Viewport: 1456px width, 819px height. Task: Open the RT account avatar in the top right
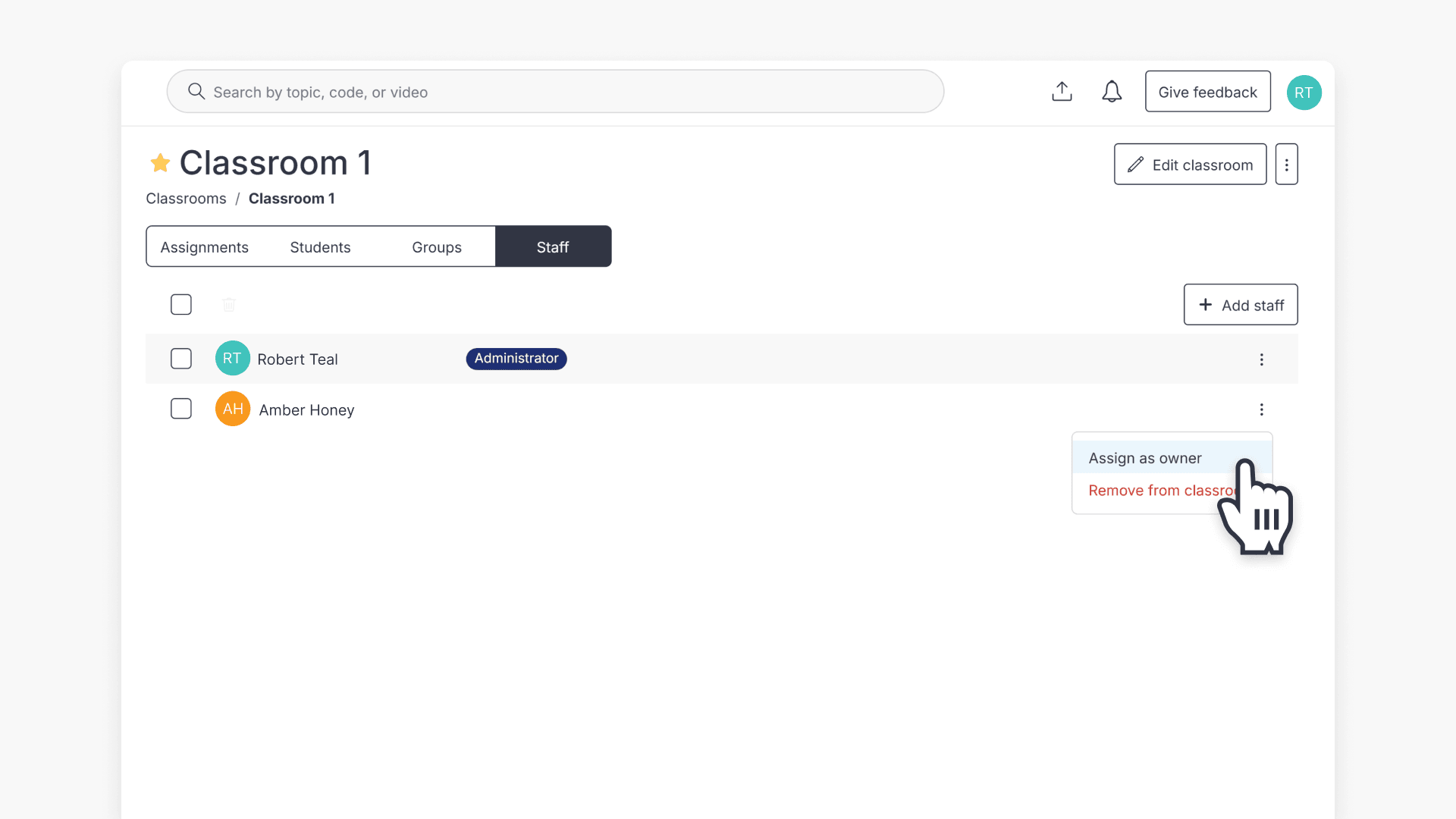(1304, 92)
